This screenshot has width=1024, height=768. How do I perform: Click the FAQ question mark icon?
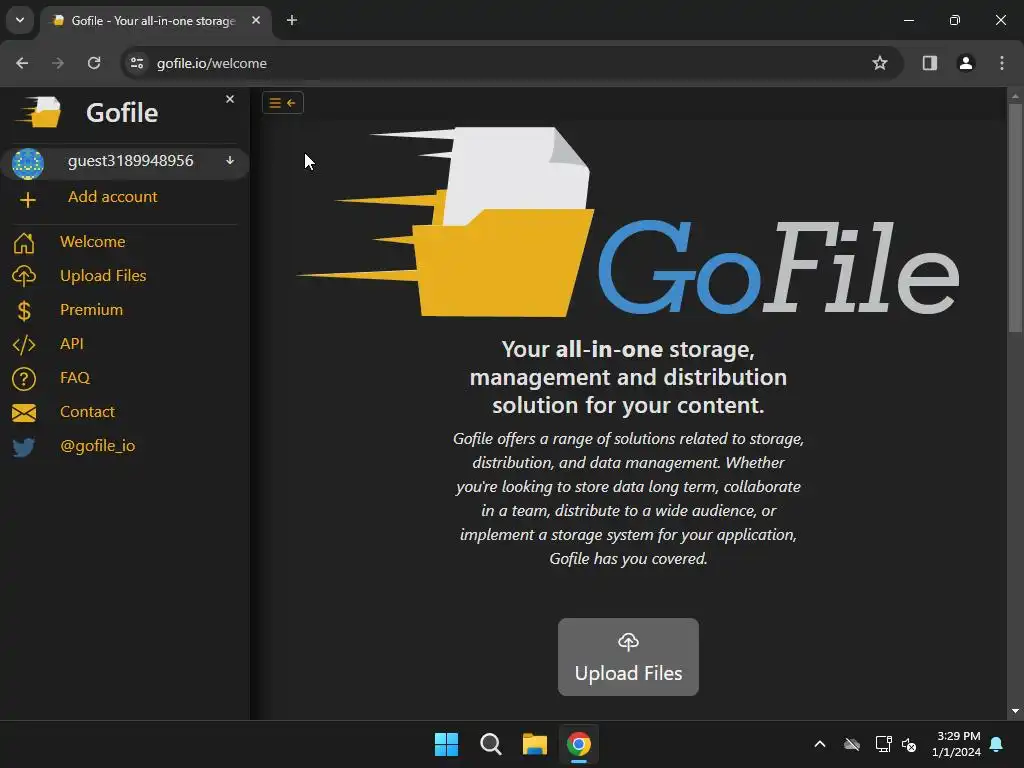click(x=24, y=379)
